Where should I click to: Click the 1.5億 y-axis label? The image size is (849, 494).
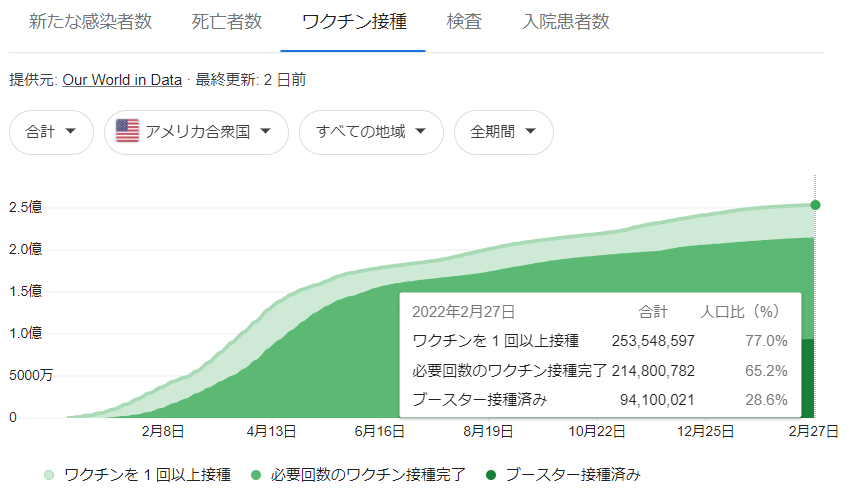pyautogui.click(x=25, y=291)
